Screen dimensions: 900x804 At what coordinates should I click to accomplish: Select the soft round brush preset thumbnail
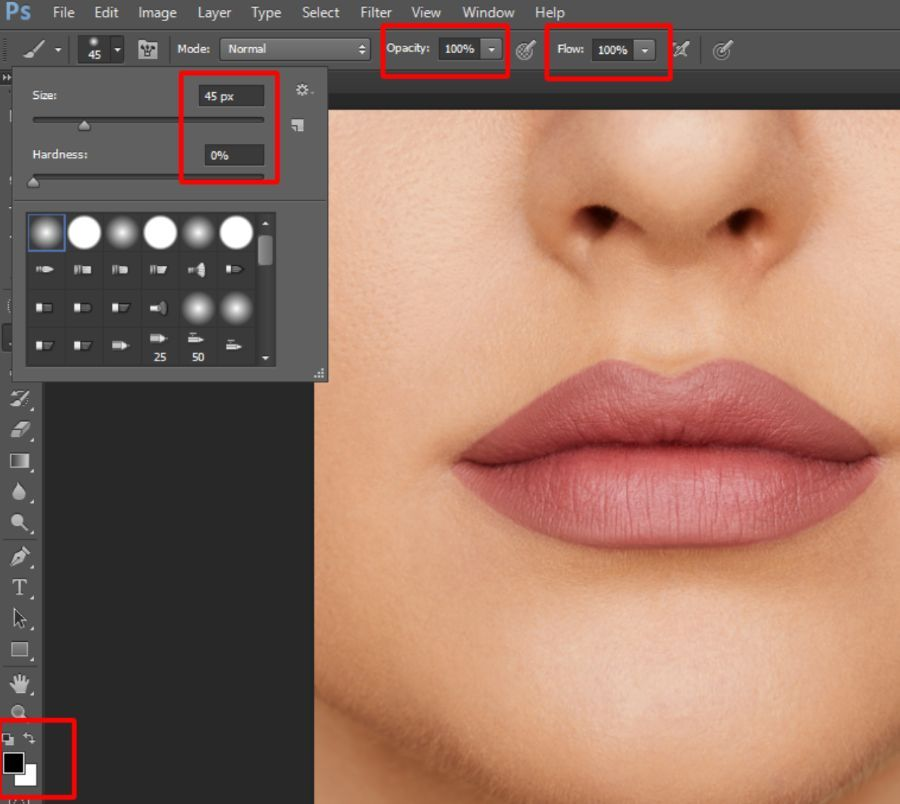(x=47, y=230)
